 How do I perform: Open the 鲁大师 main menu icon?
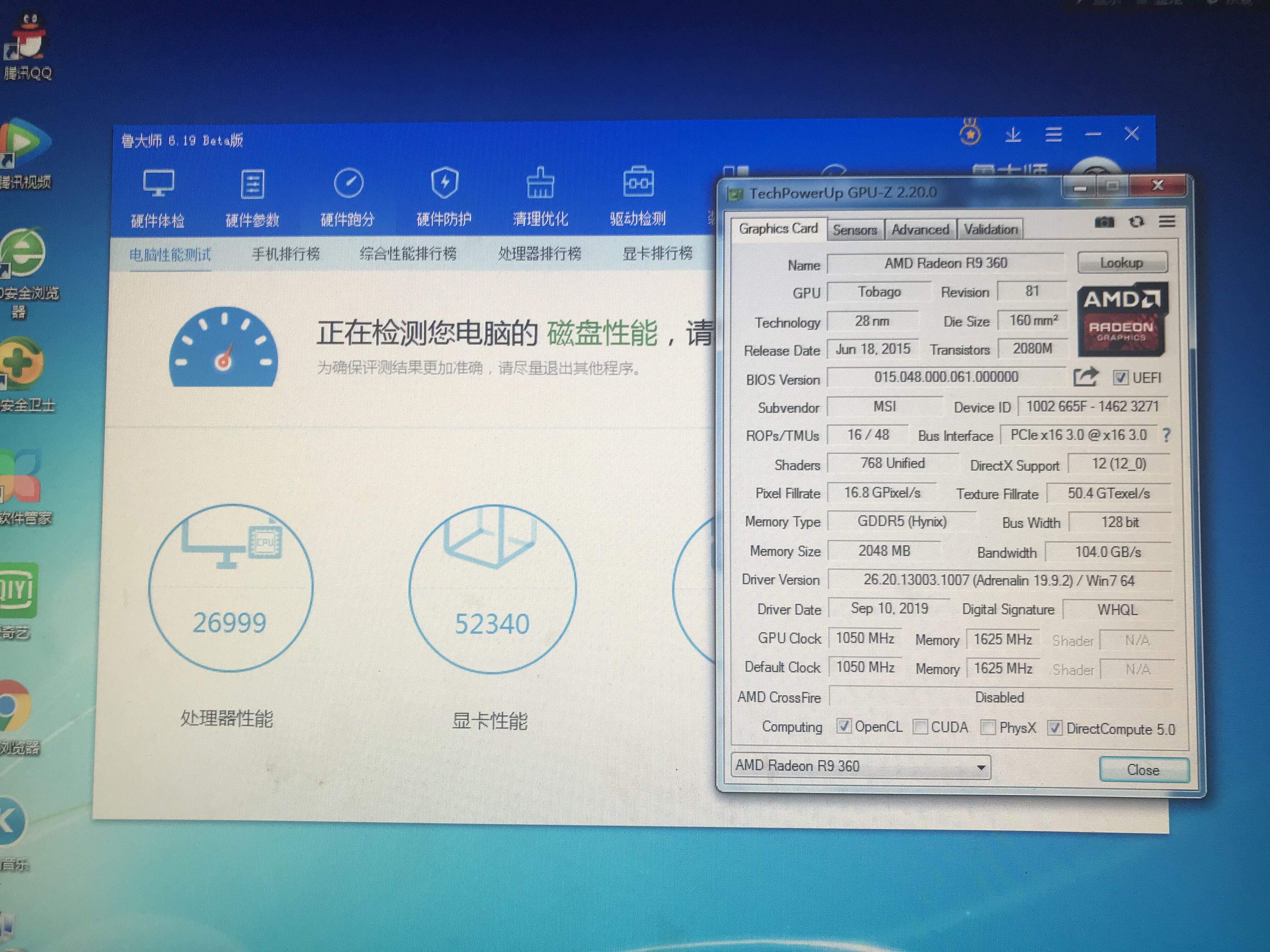point(1054,134)
